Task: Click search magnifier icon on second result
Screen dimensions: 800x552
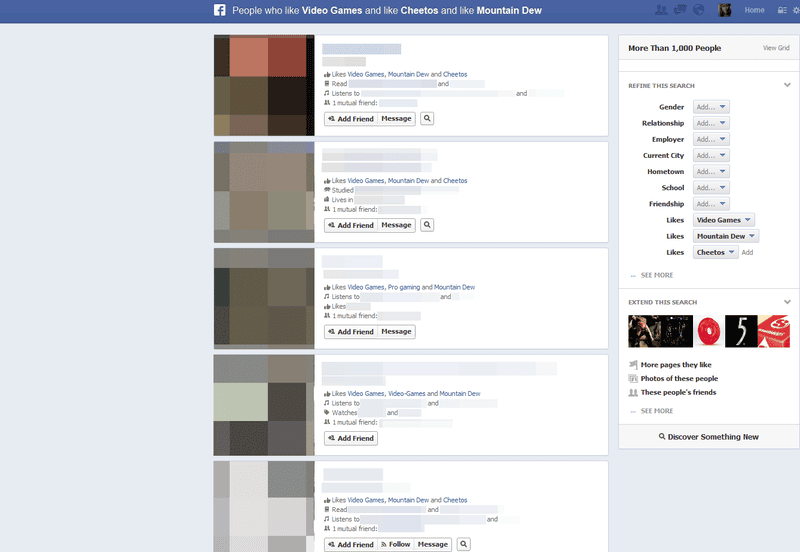Action: (x=427, y=225)
